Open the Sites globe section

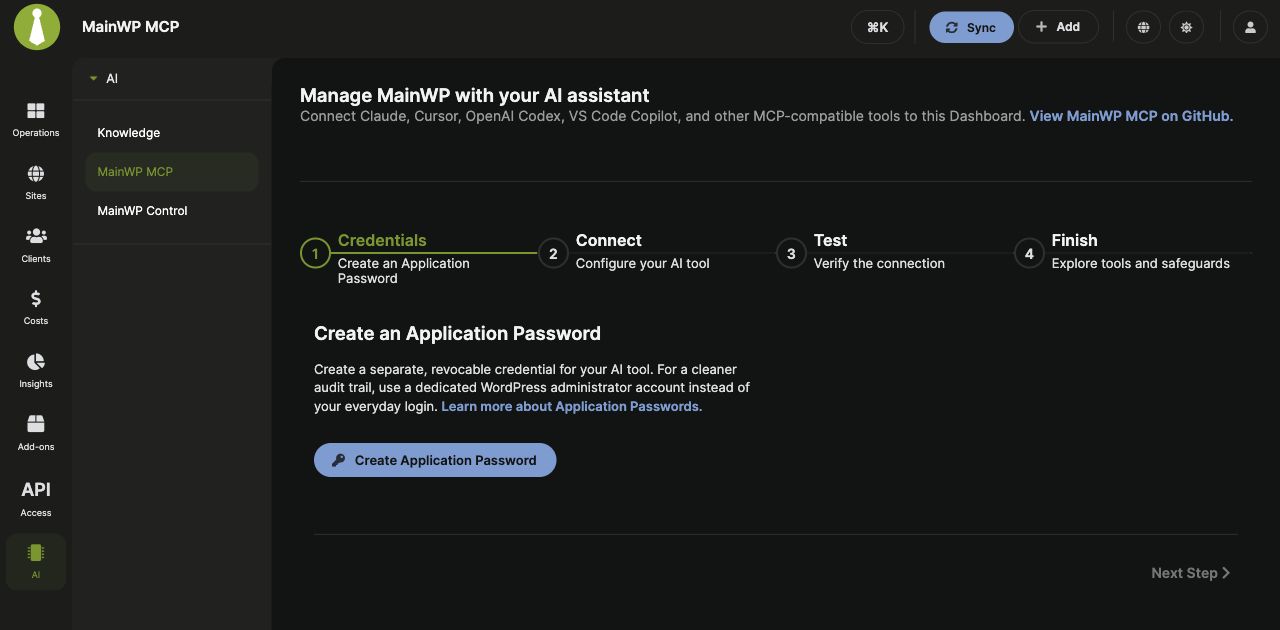tap(36, 182)
